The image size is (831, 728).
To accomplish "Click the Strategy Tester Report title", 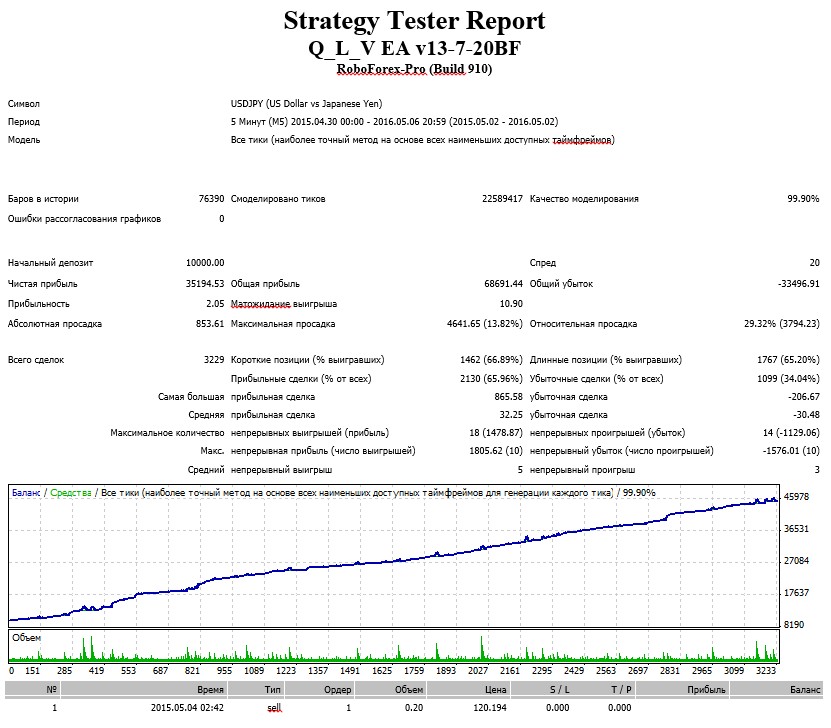I will pos(414,21).
